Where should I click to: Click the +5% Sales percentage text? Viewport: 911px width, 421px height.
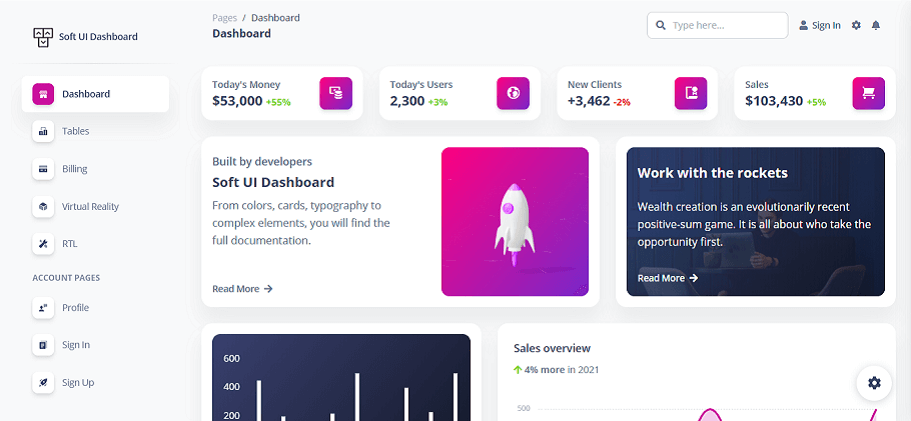click(x=816, y=102)
